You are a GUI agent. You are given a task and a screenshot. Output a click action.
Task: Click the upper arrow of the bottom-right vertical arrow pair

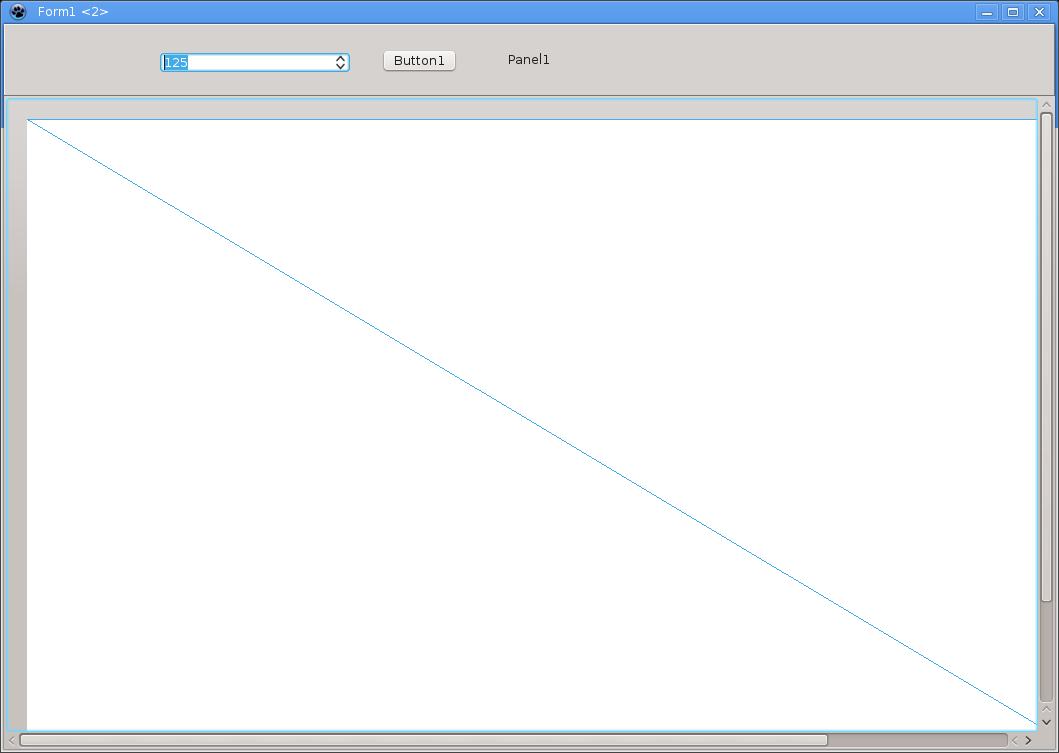tap(1047, 708)
